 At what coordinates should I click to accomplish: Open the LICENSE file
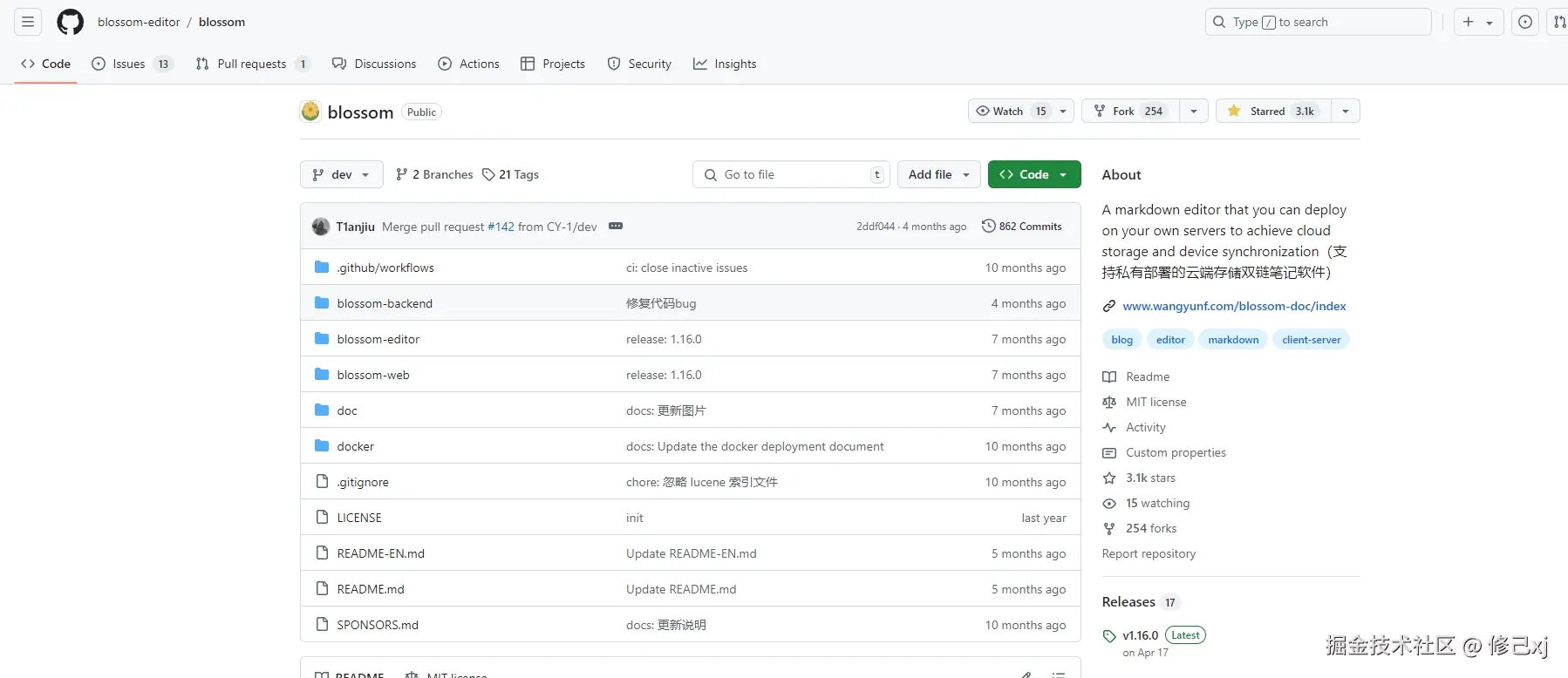tap(359, 518)
